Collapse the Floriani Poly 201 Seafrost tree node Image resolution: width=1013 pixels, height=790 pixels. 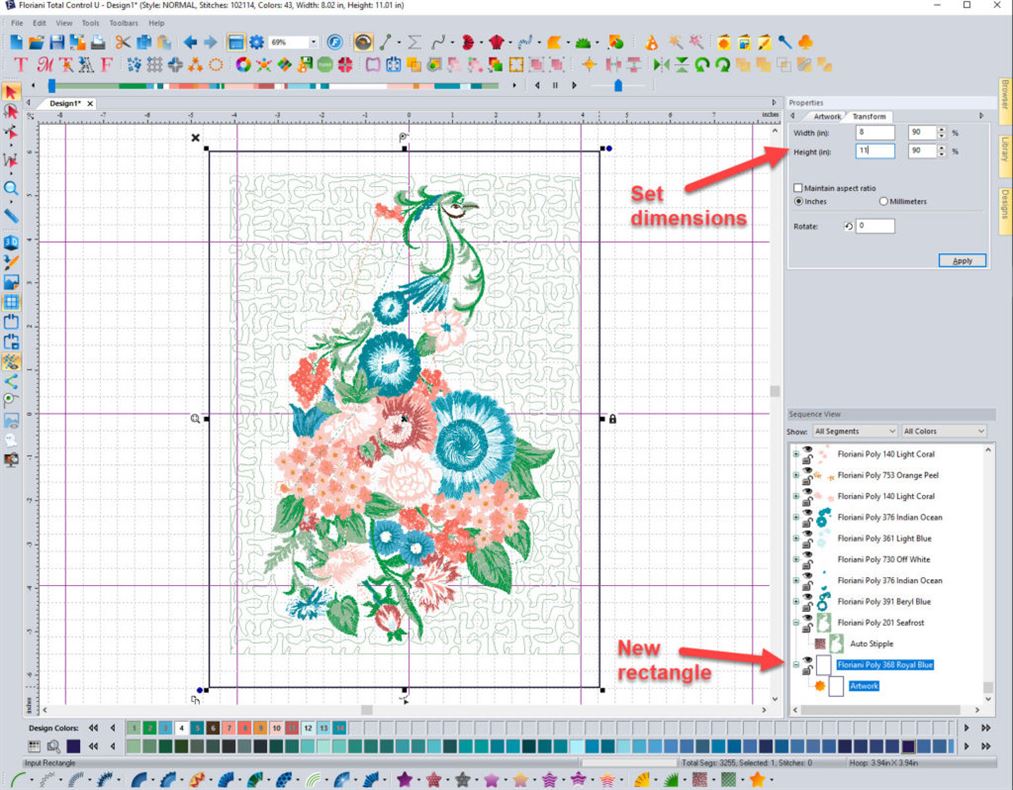[x=796, y=623]
